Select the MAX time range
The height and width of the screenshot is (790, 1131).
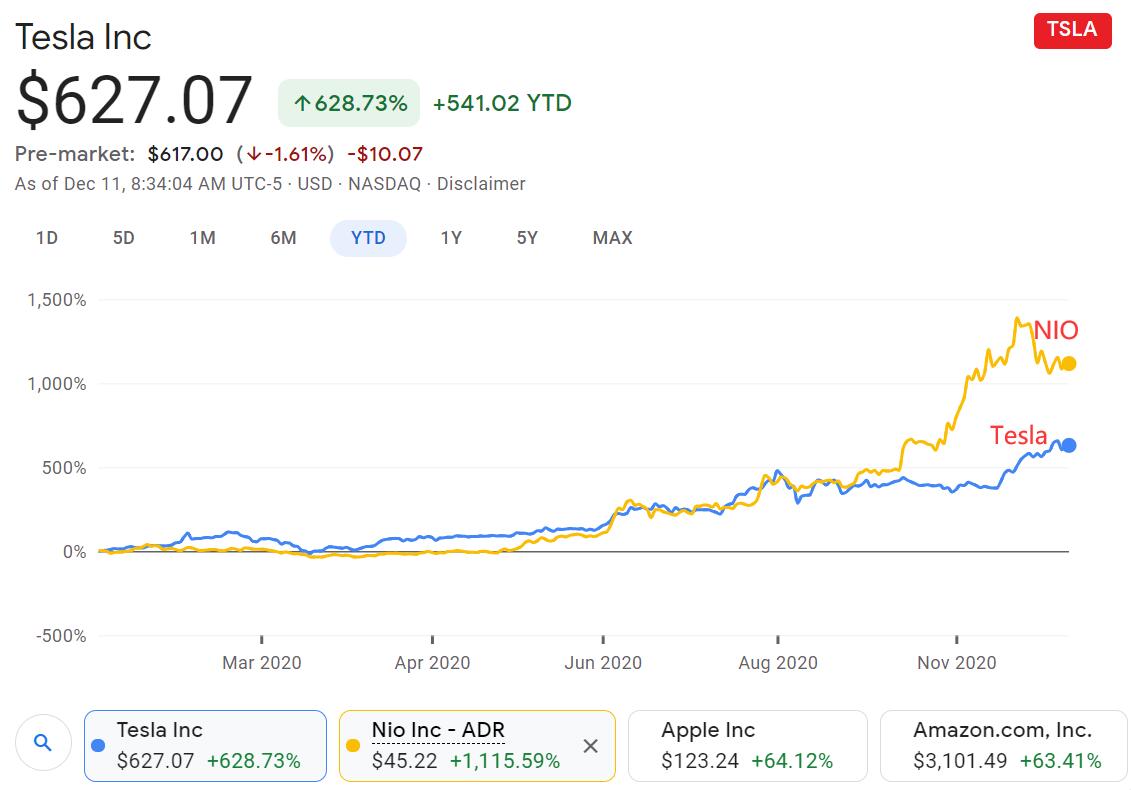click(612, 238)
